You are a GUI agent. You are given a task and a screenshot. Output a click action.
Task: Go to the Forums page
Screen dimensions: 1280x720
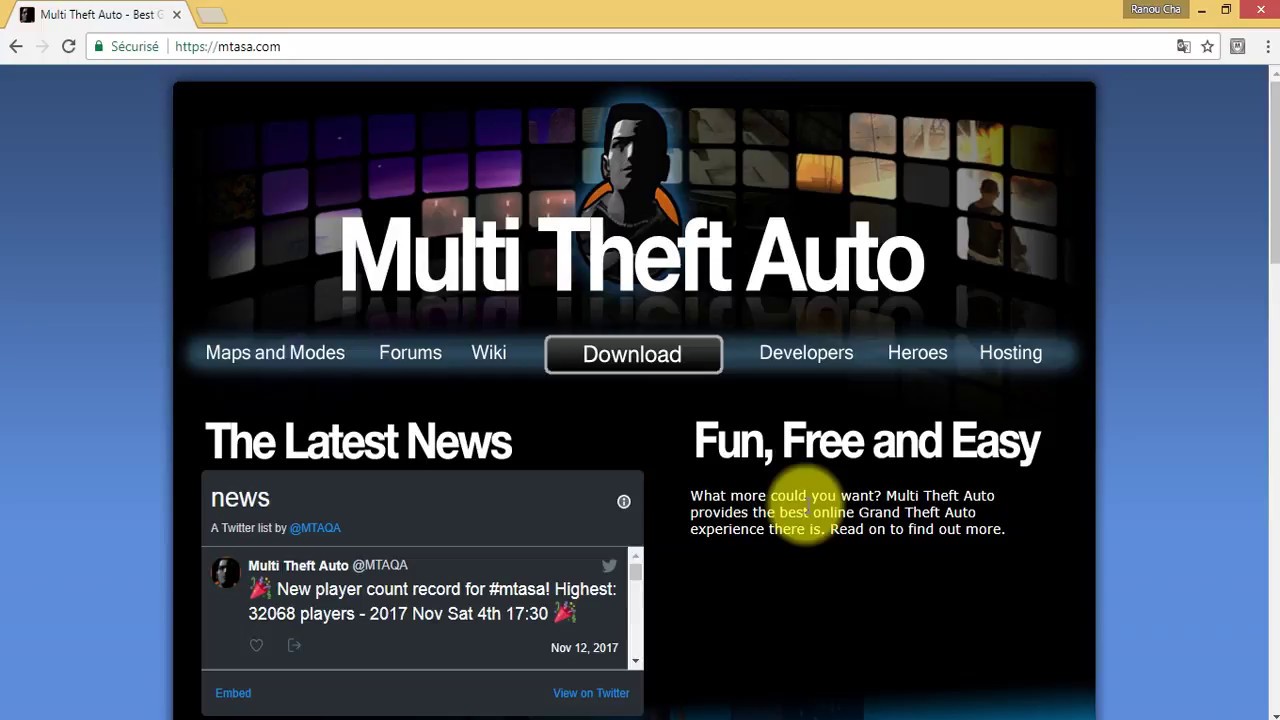point(410,353)
